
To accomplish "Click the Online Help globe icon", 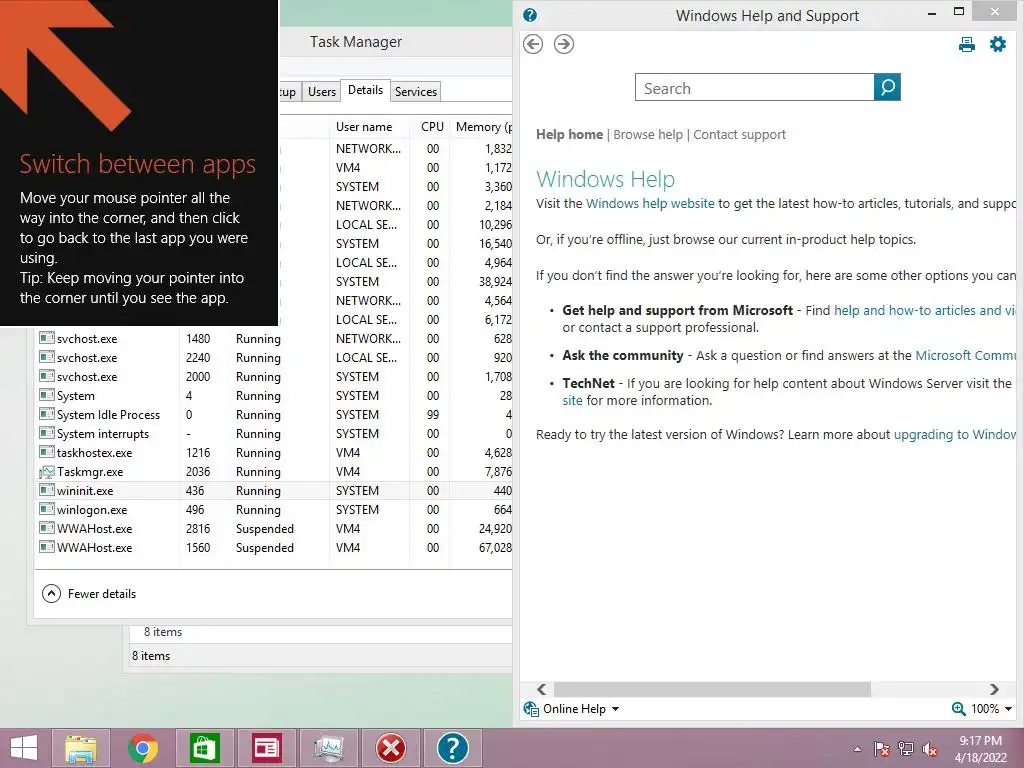I will (x=531, y=709).
